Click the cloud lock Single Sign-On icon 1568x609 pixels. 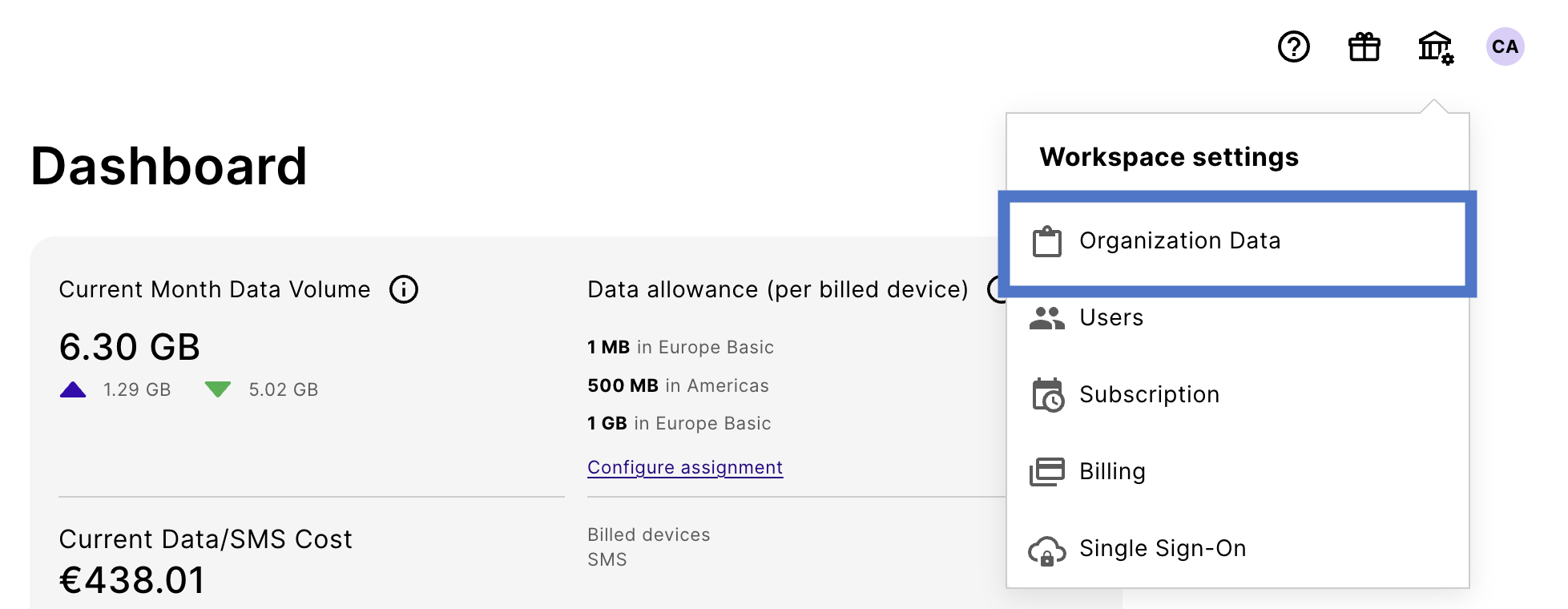click(1046, 551)
